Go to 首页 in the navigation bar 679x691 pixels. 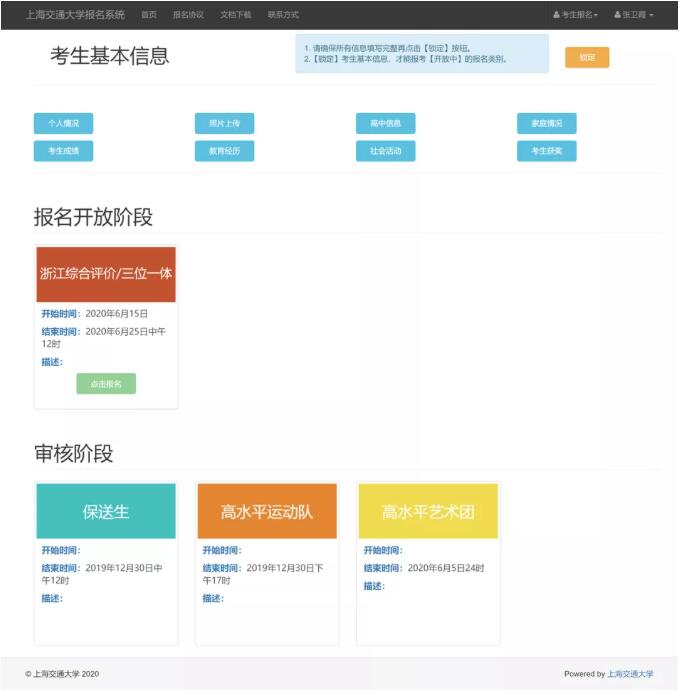tap(149, 15)
